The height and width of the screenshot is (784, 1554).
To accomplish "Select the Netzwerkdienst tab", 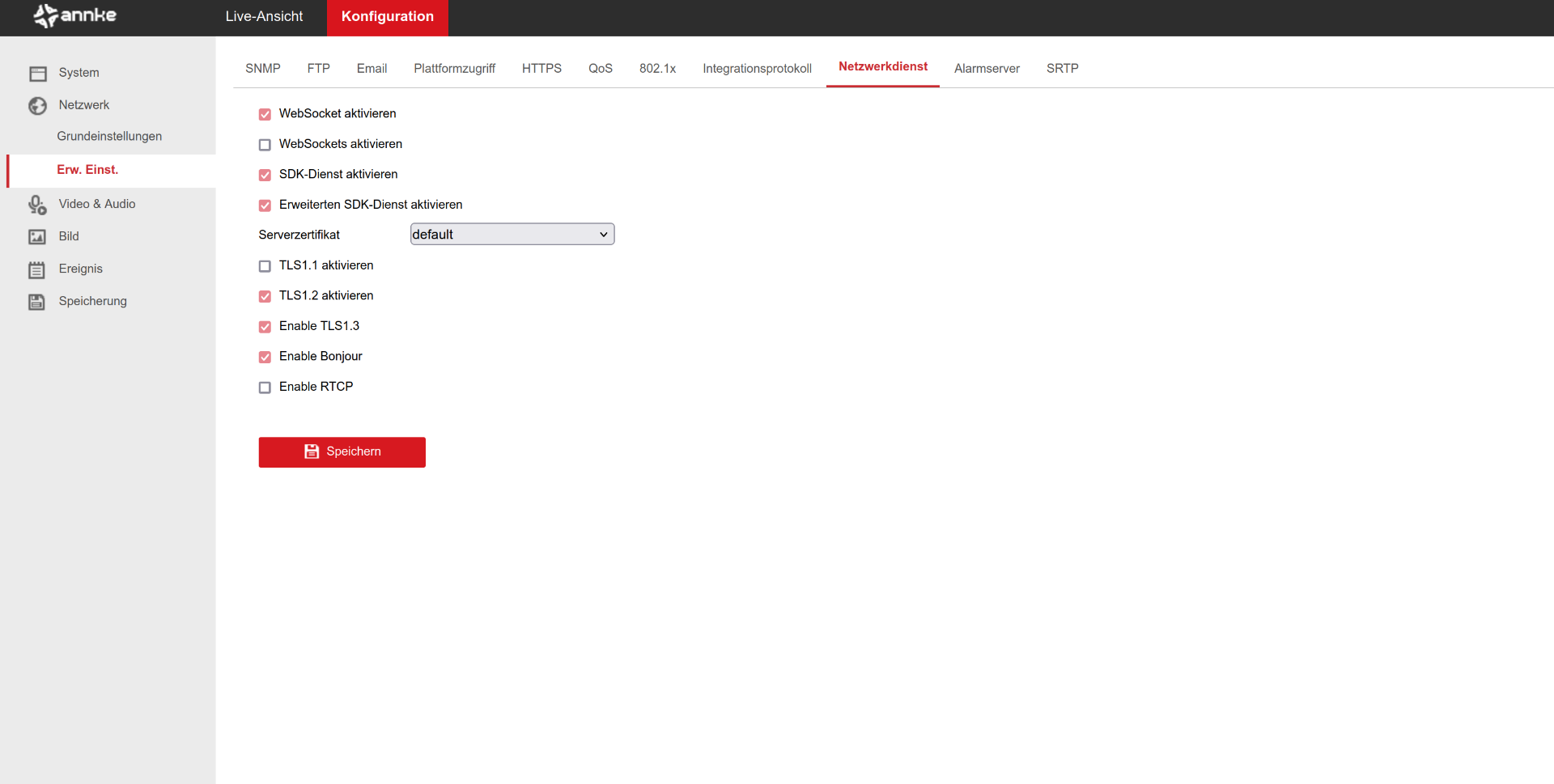I will click(883, 67).
